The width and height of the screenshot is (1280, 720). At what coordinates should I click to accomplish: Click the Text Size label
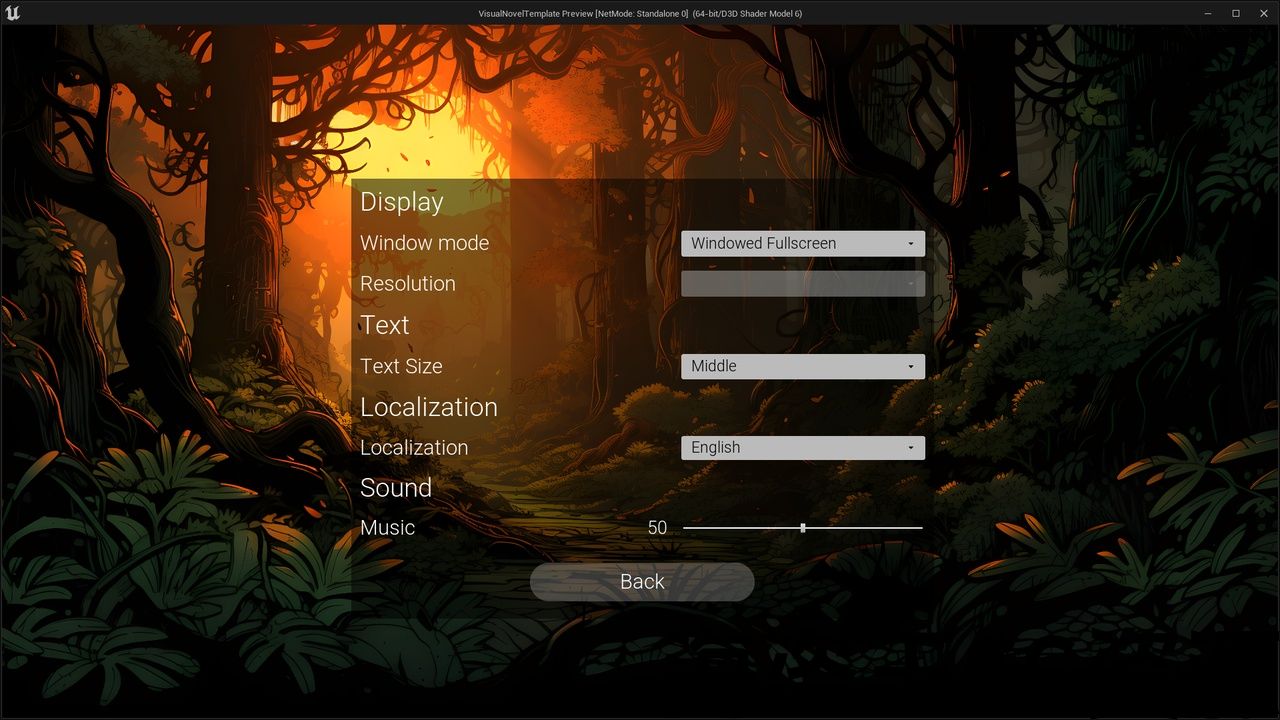(401, 366)
